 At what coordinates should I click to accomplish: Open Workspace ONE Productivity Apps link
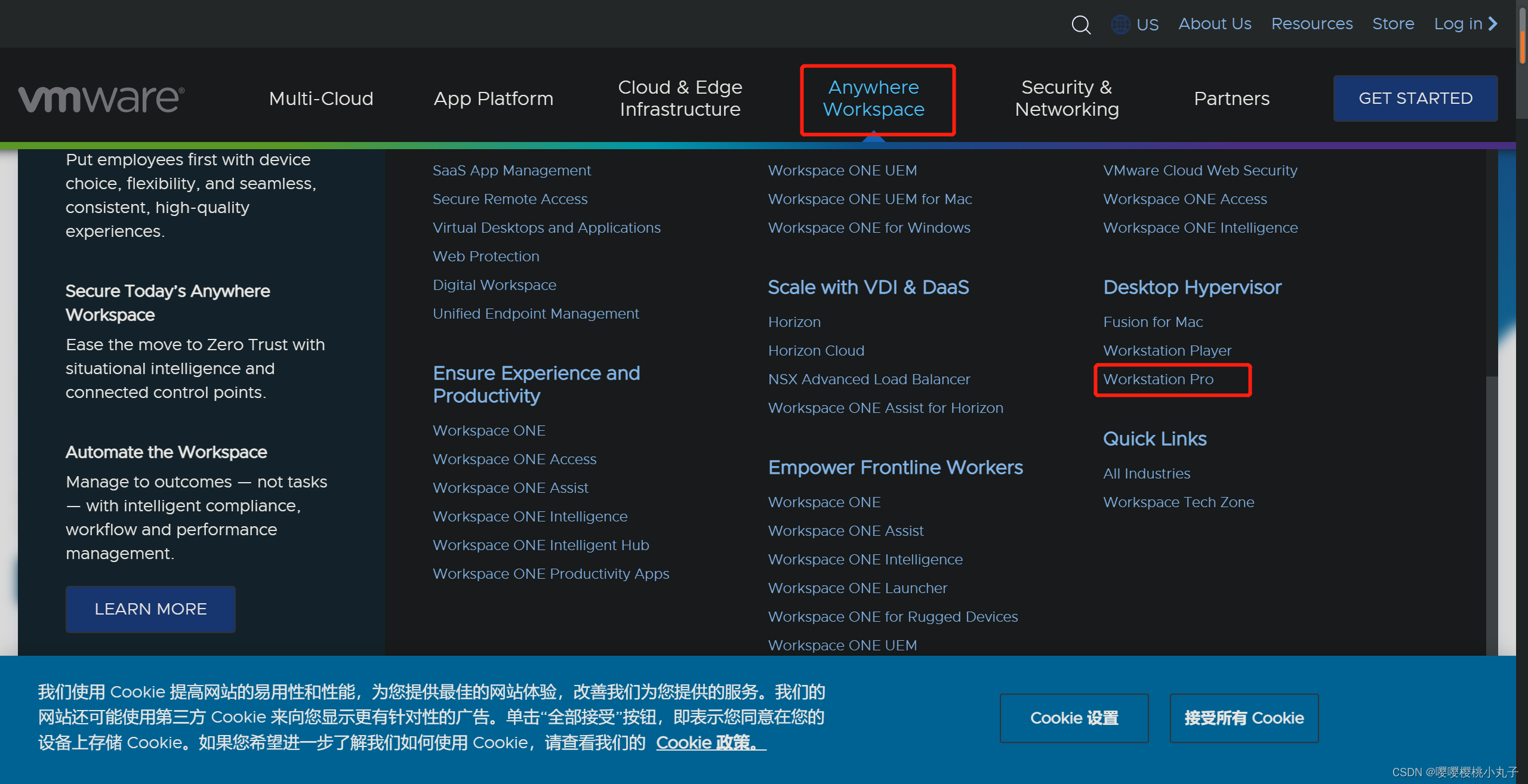click(551, 574)
